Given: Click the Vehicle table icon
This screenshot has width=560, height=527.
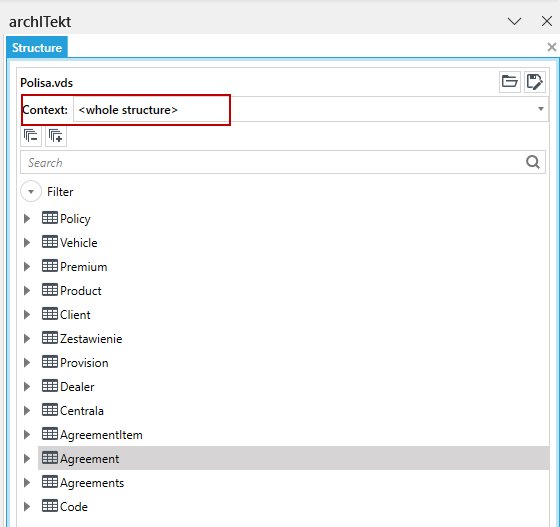Looking at the screenshot, I should tap(50, 242).
